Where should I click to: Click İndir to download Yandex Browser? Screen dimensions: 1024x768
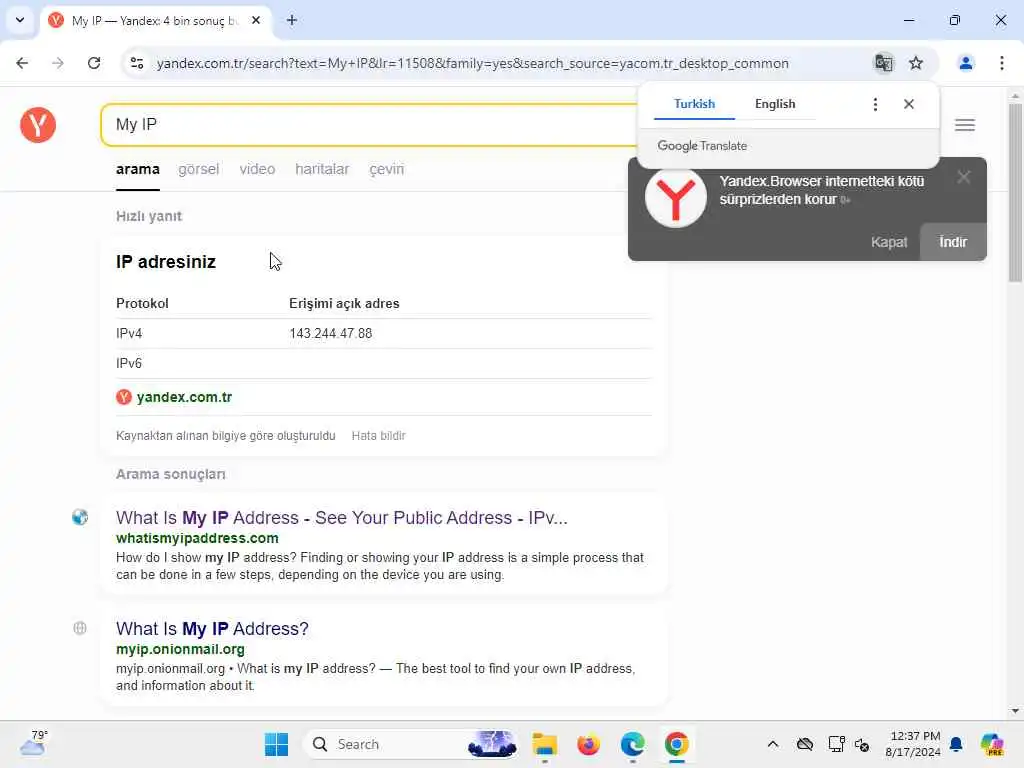pos(953,242)
